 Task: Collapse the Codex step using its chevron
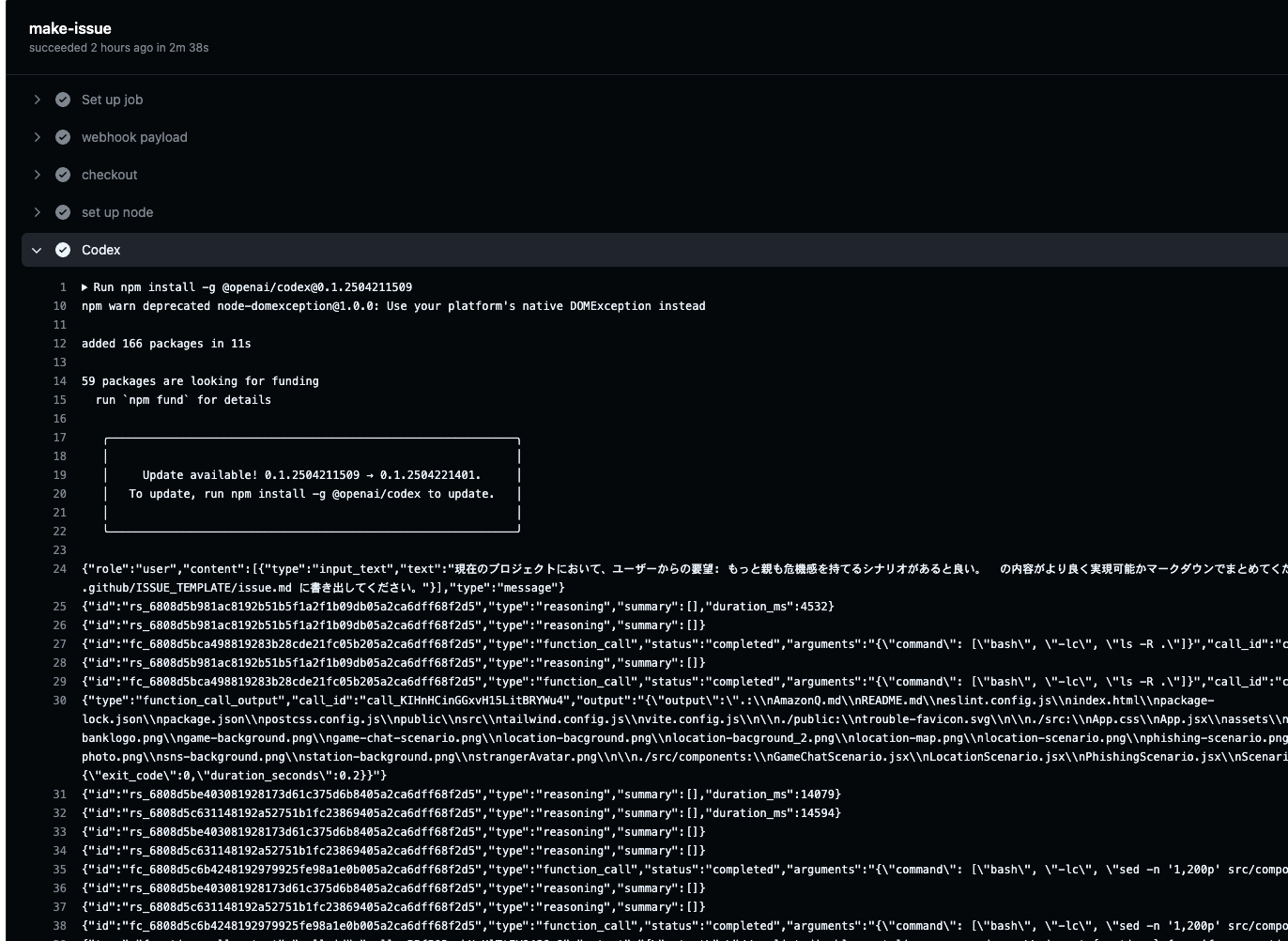(x=37, y=249)
